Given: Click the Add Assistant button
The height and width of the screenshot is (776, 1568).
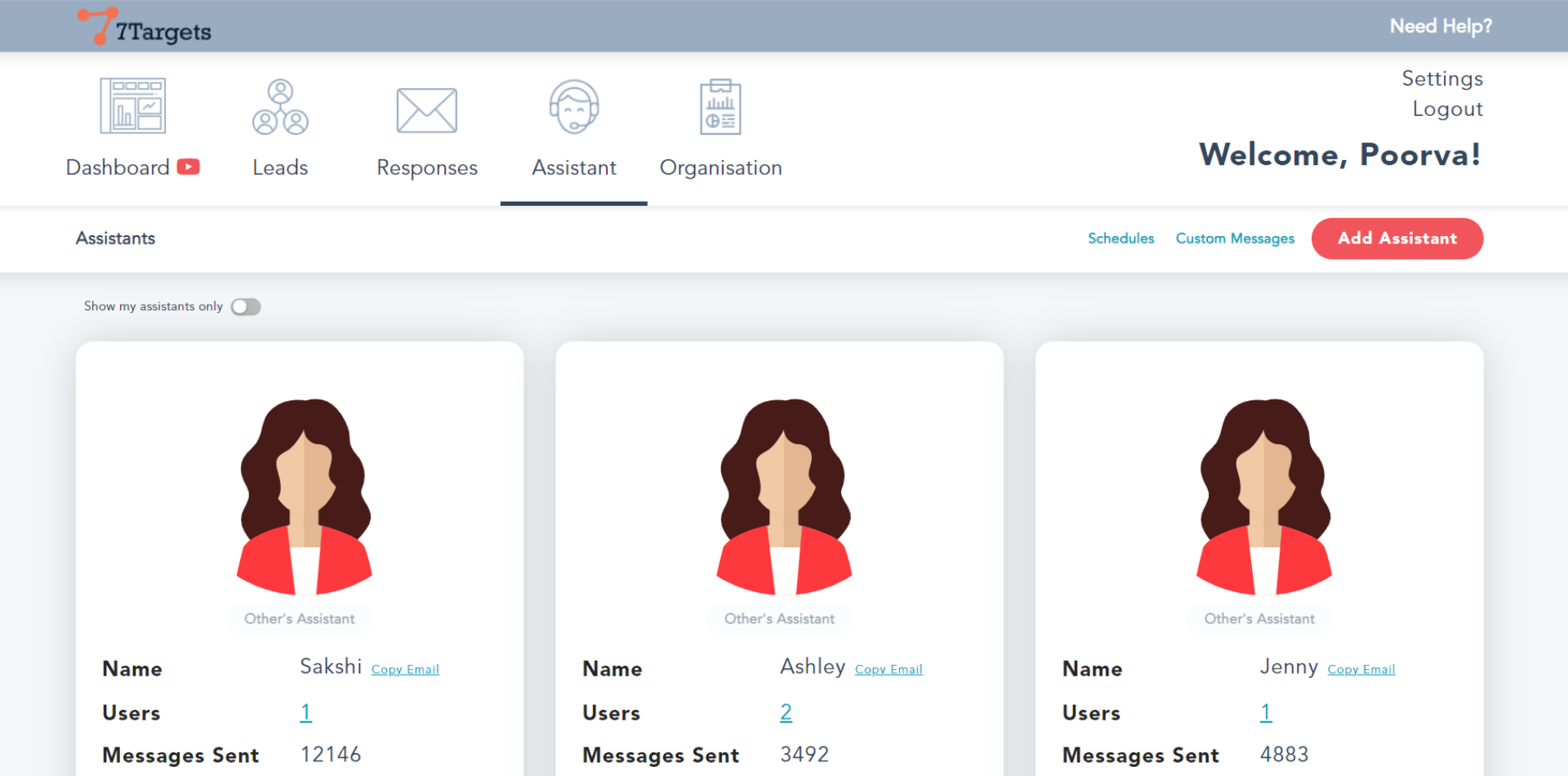Looking at the screenshot, I should point(1396,239).
